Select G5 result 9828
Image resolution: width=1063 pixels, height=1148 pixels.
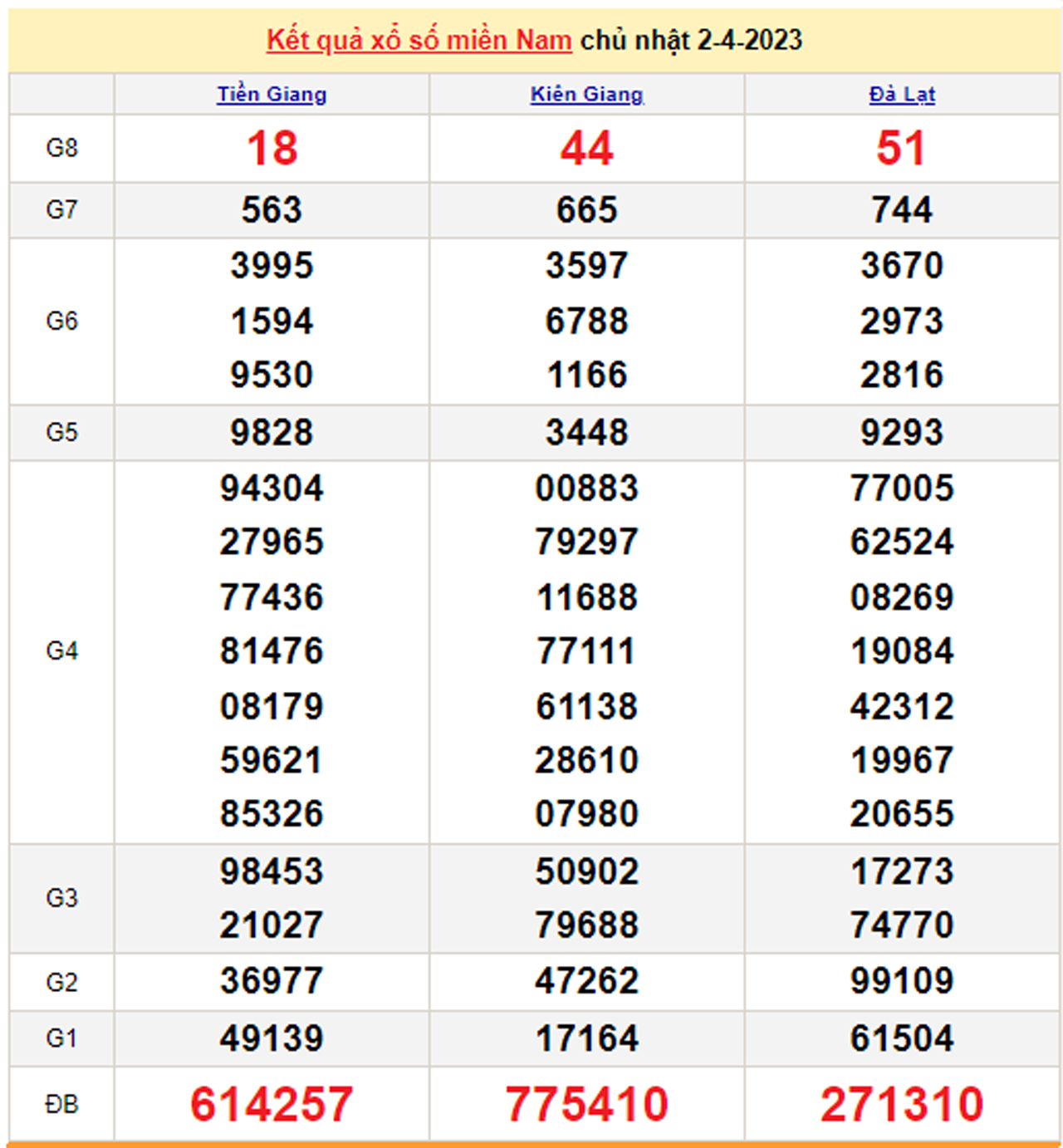point(272,433)
